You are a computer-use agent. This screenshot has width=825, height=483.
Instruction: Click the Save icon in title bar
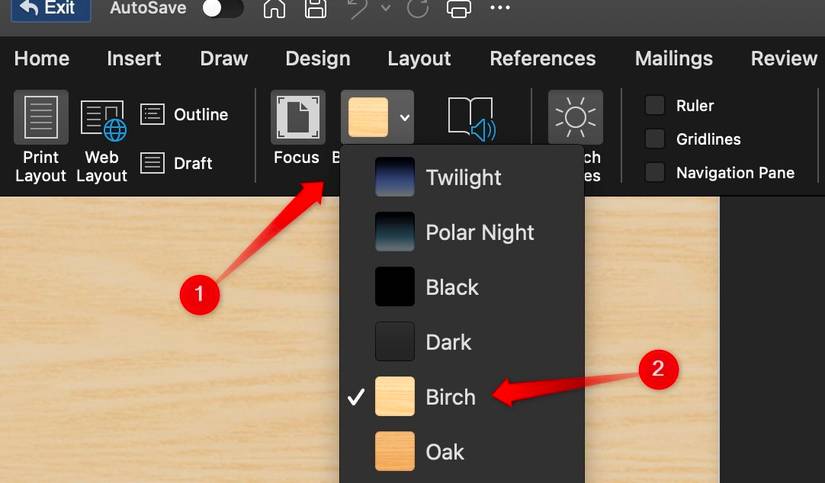pyautogui.click(x=315, y=10)
